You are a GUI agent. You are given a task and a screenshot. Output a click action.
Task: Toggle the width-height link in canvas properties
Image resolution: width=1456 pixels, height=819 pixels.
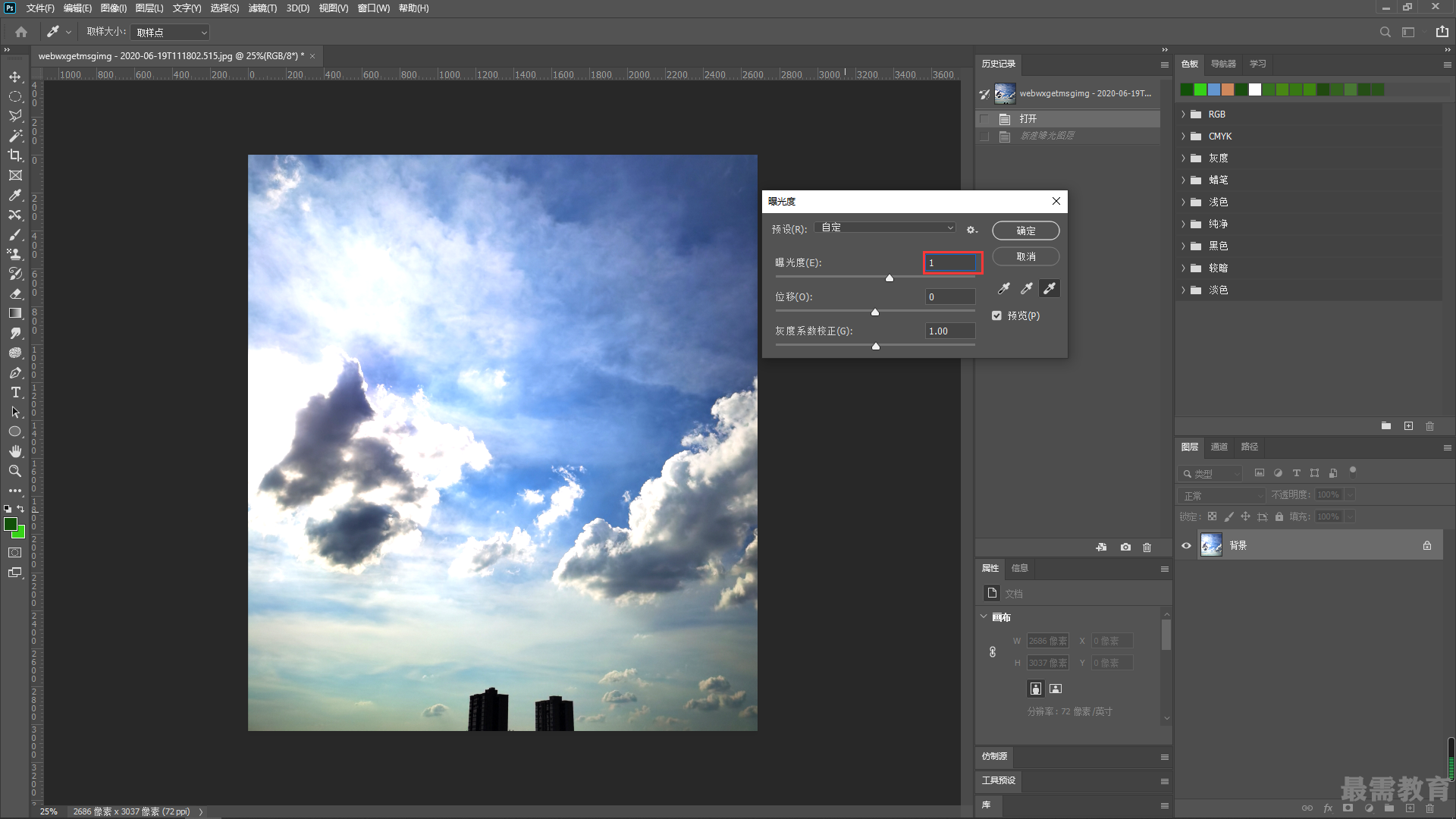(x=993, y=651)
